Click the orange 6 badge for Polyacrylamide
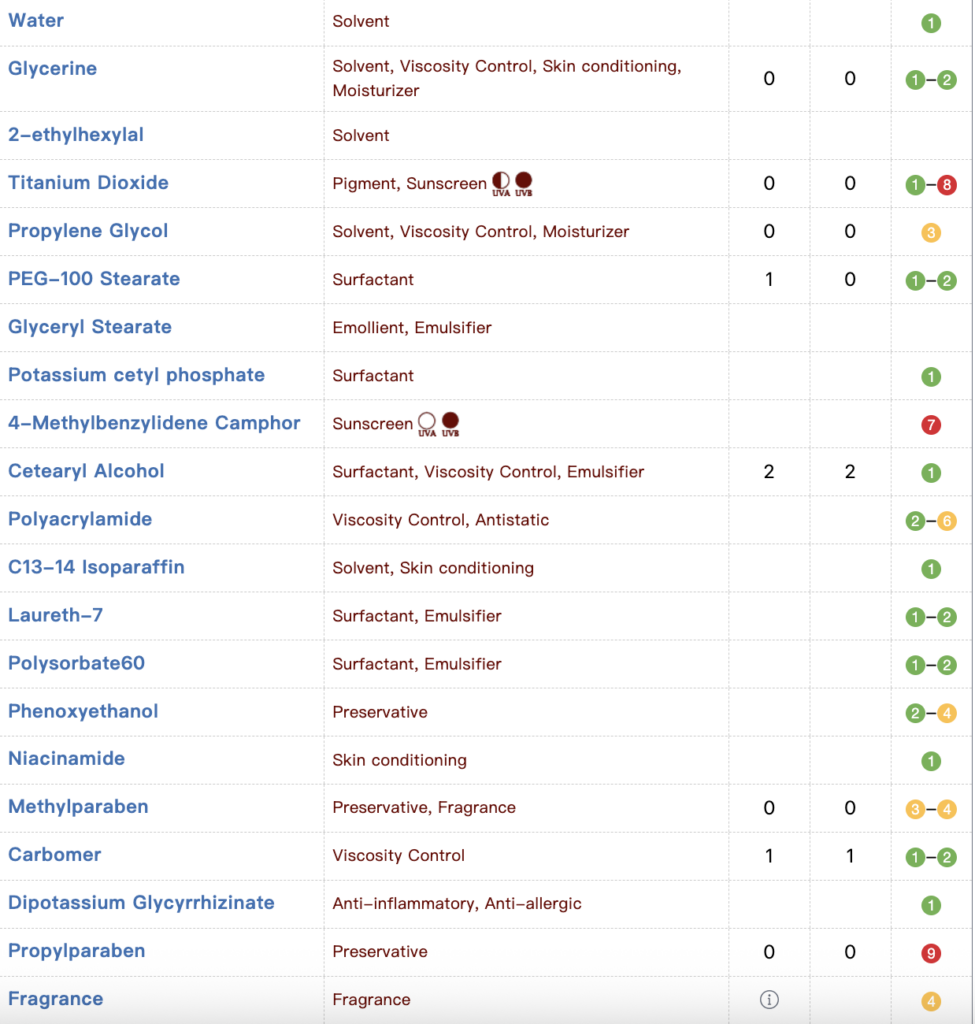 point(947,521)
